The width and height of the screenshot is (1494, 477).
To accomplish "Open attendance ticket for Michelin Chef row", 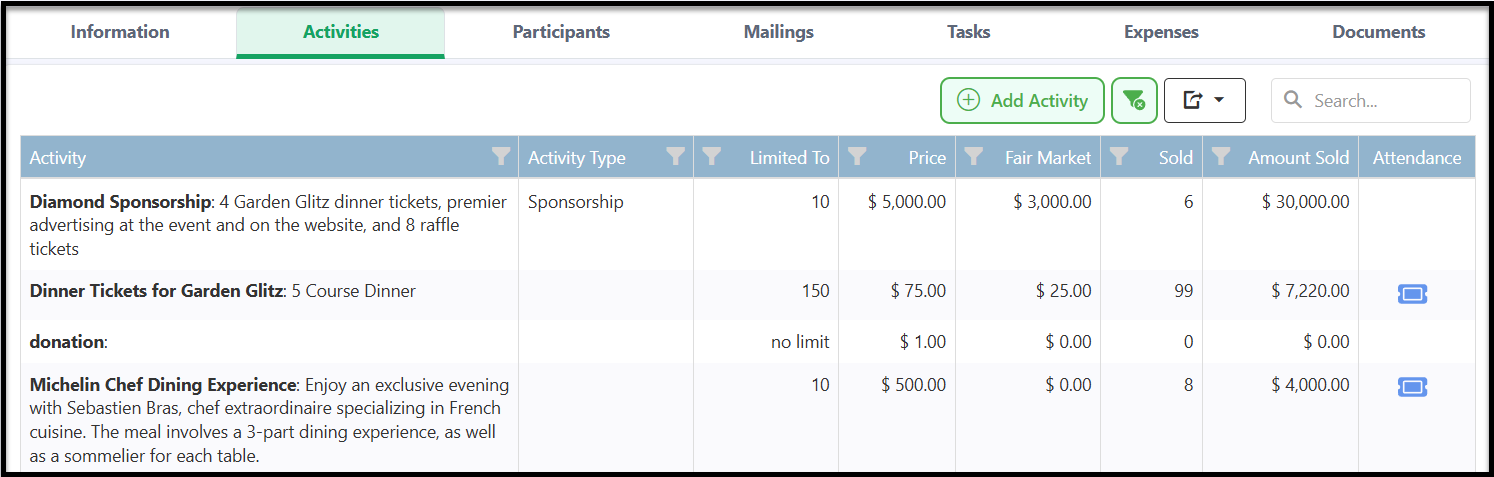I will (1412, 387).
